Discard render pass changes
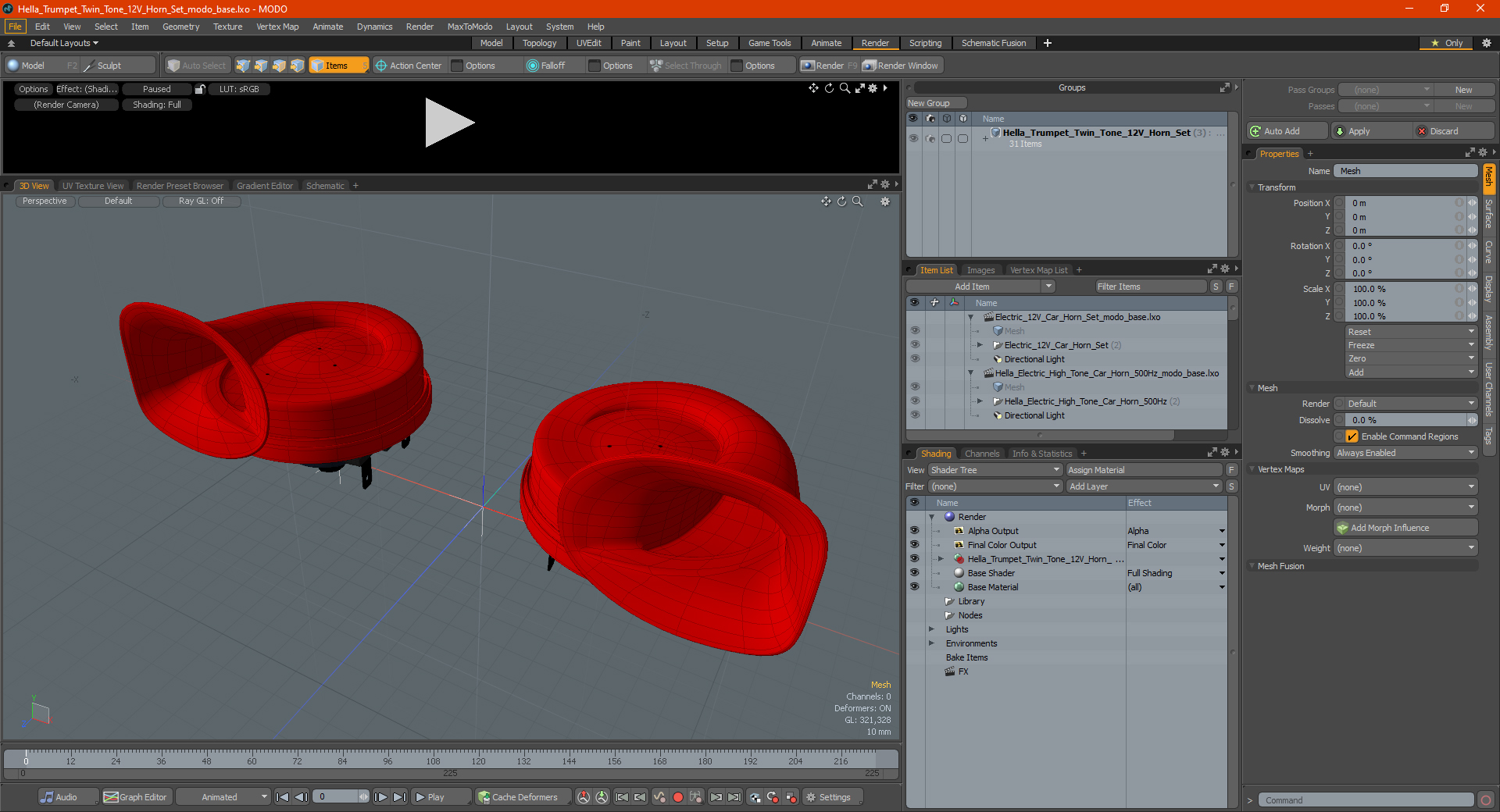The width and height of the screenshot is (1500, 812). click(1455, 131)
